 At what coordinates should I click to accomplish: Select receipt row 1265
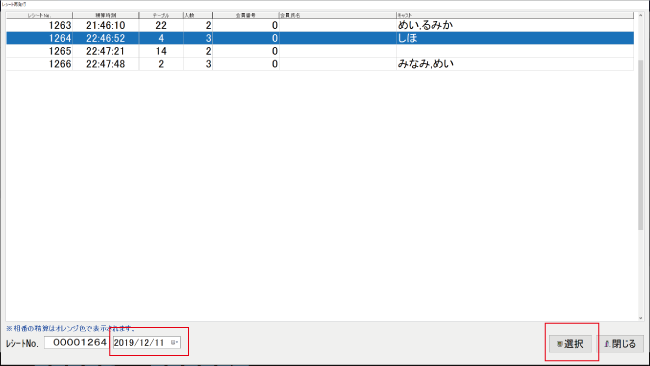pos(320,51)
